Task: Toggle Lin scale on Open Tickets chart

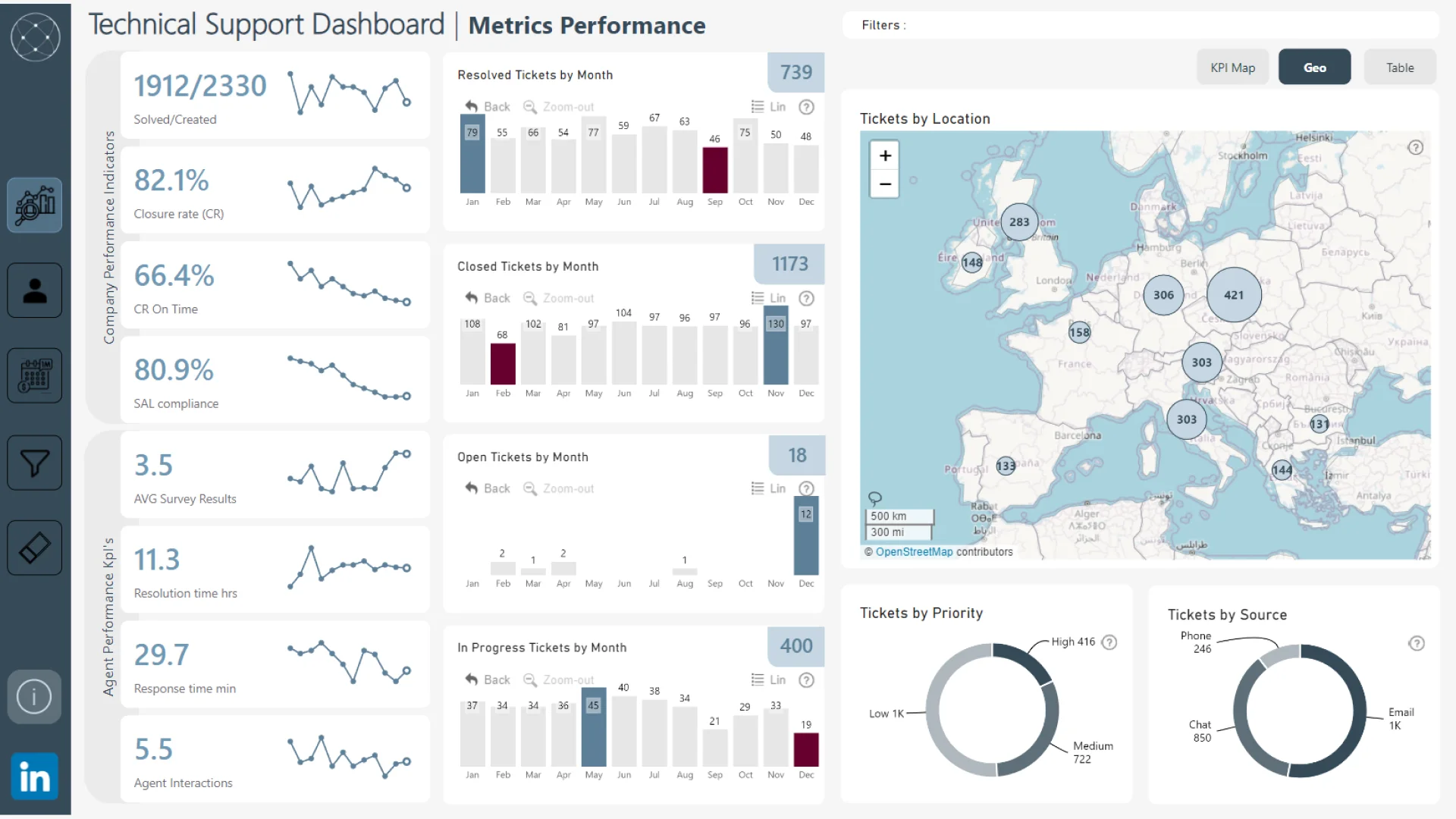Action: click(x=768, y=488)
